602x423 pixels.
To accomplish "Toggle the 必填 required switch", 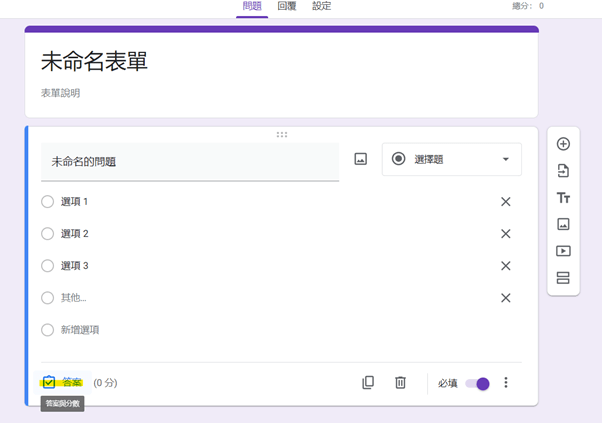I will pos(477,383).
